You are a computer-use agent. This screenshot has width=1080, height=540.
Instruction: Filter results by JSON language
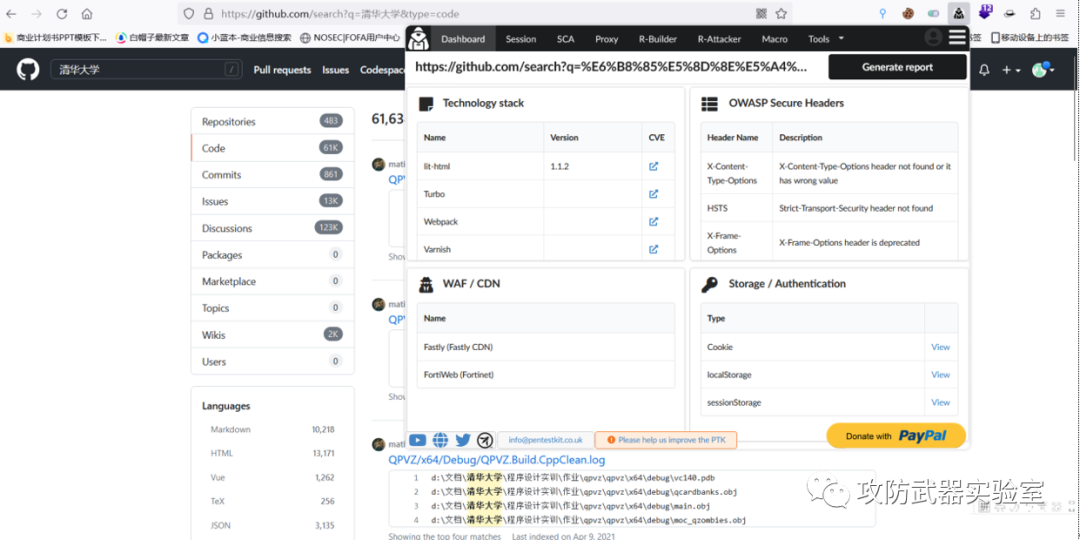[272, 526]
